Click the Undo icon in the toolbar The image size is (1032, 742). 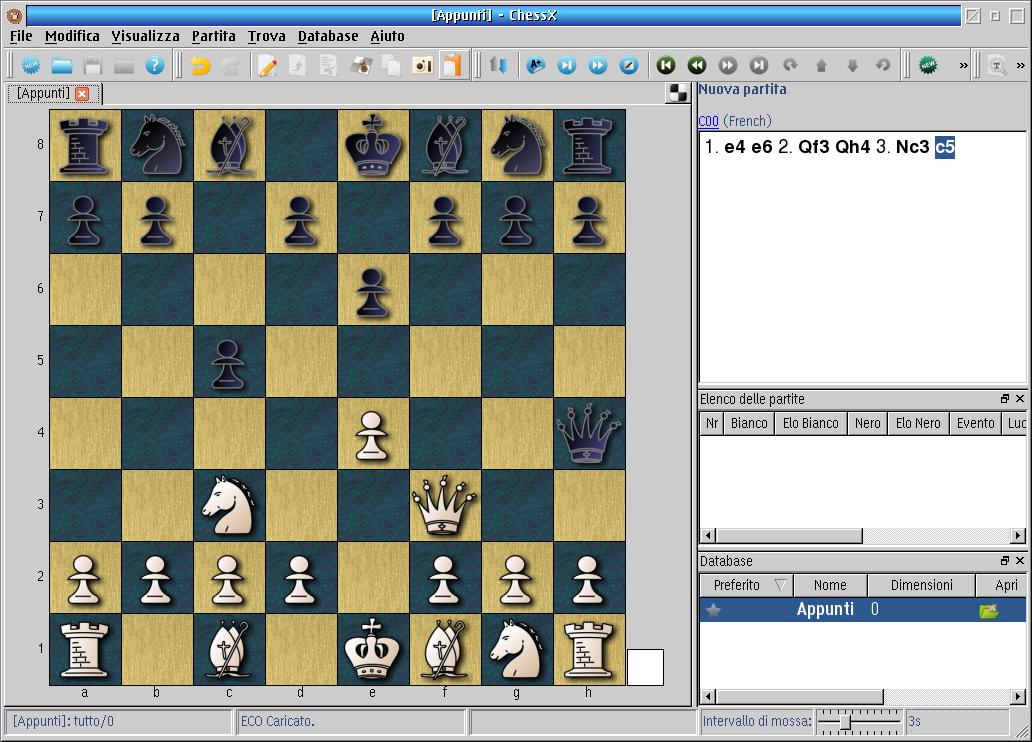pos(198,65)
